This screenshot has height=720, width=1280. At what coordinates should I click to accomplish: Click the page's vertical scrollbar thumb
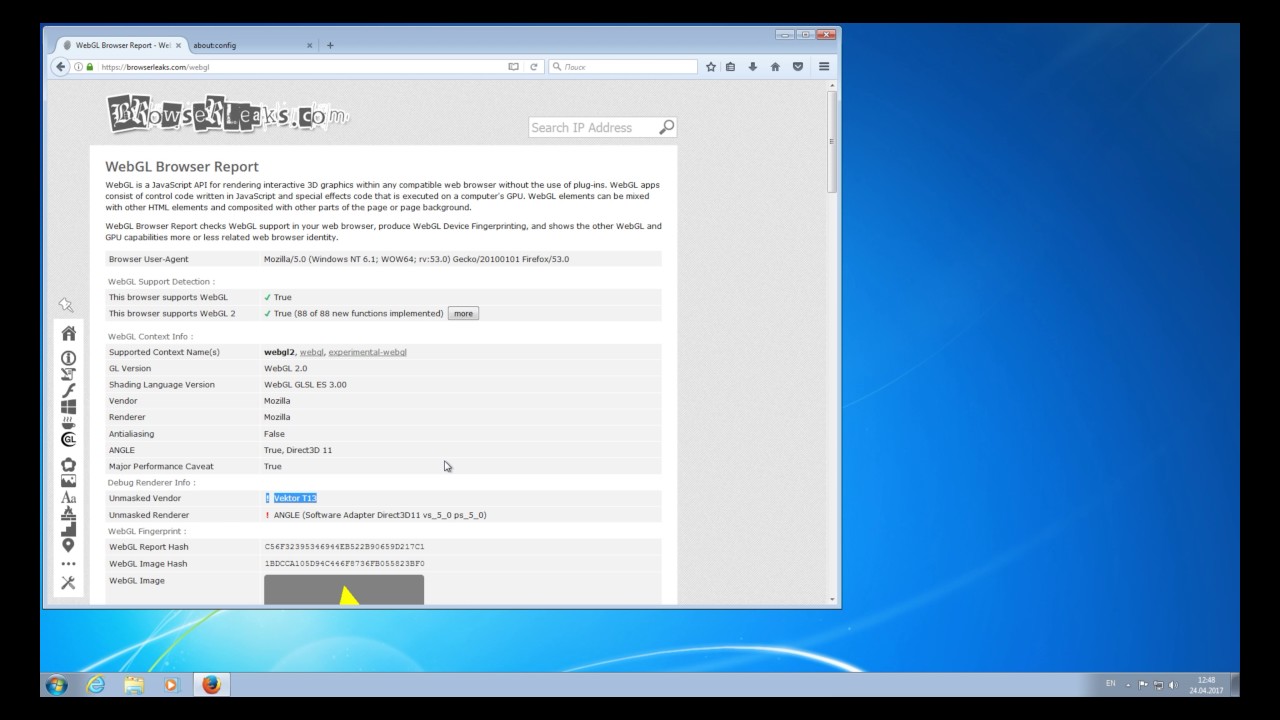pos(832,142)
